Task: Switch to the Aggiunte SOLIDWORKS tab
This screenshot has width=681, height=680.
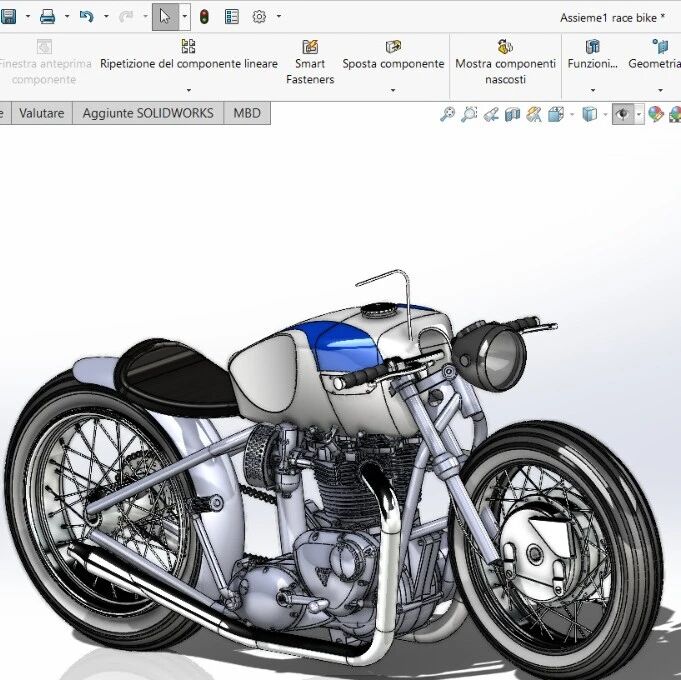Action: pyautogui.click(x=148, y=113)
